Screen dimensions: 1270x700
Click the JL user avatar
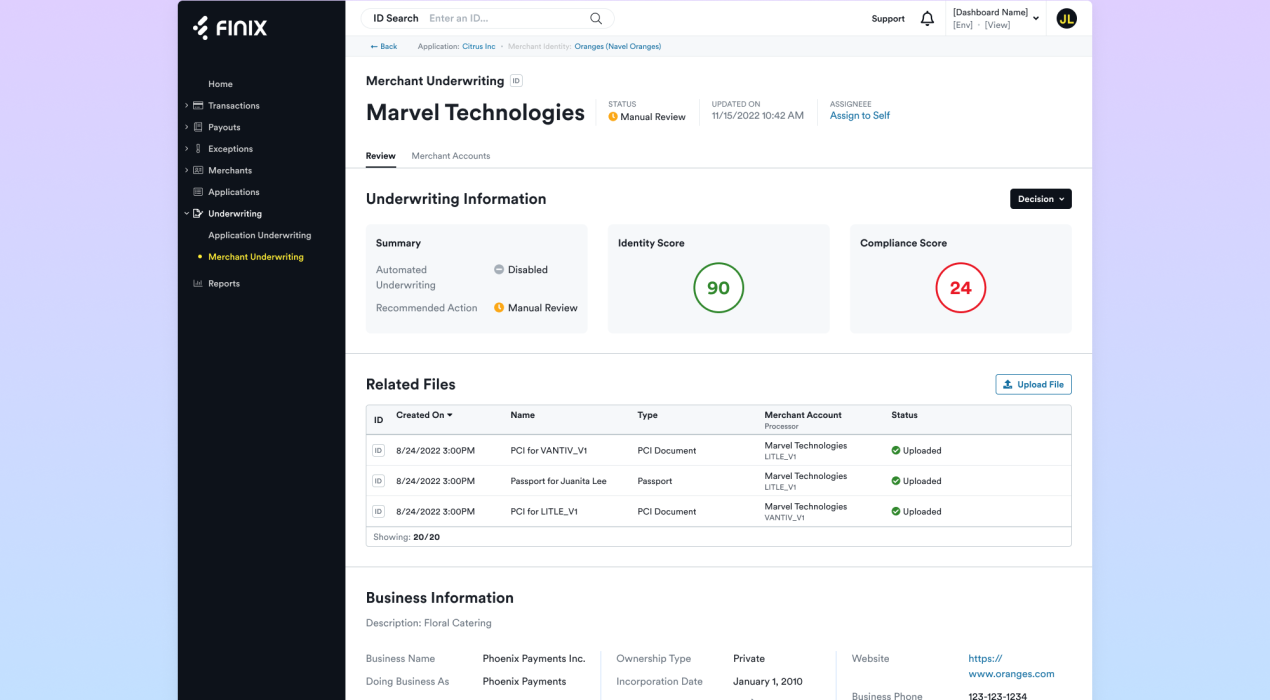click(x=1067, y=19)
